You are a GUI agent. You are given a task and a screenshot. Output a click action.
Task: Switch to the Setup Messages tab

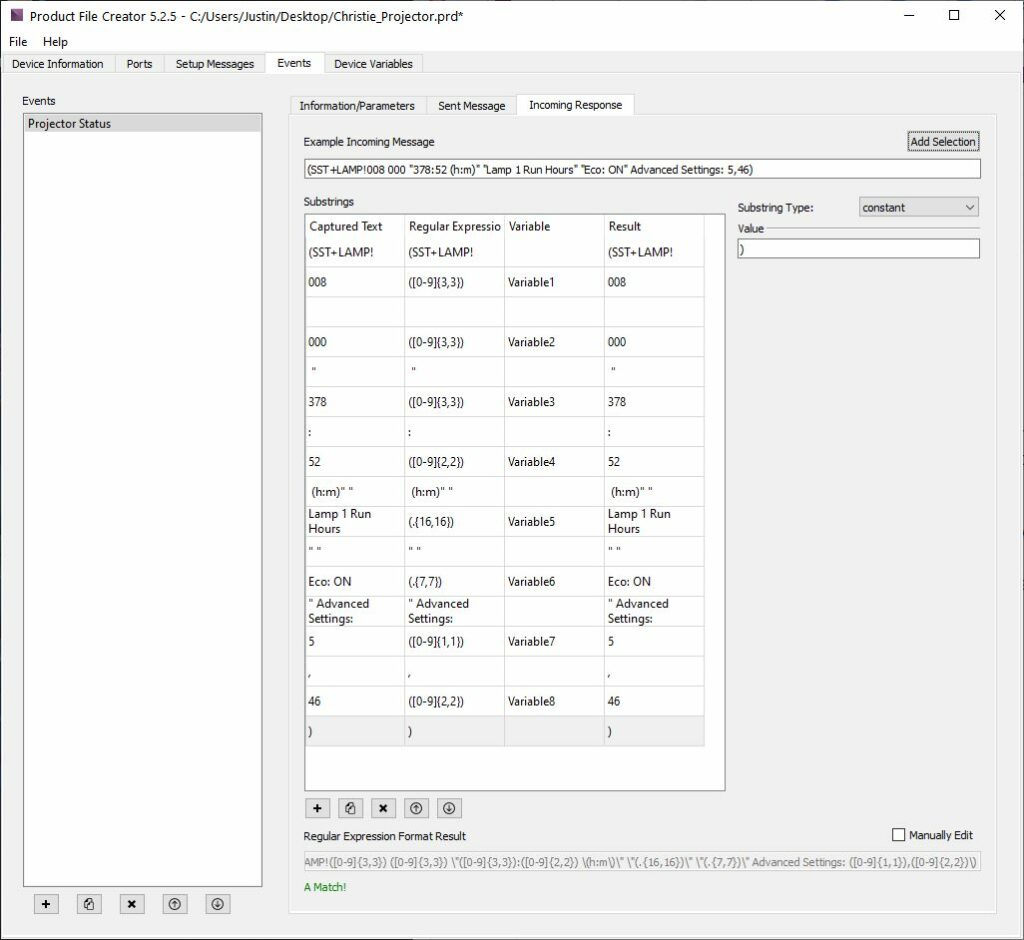click(215, 64)
